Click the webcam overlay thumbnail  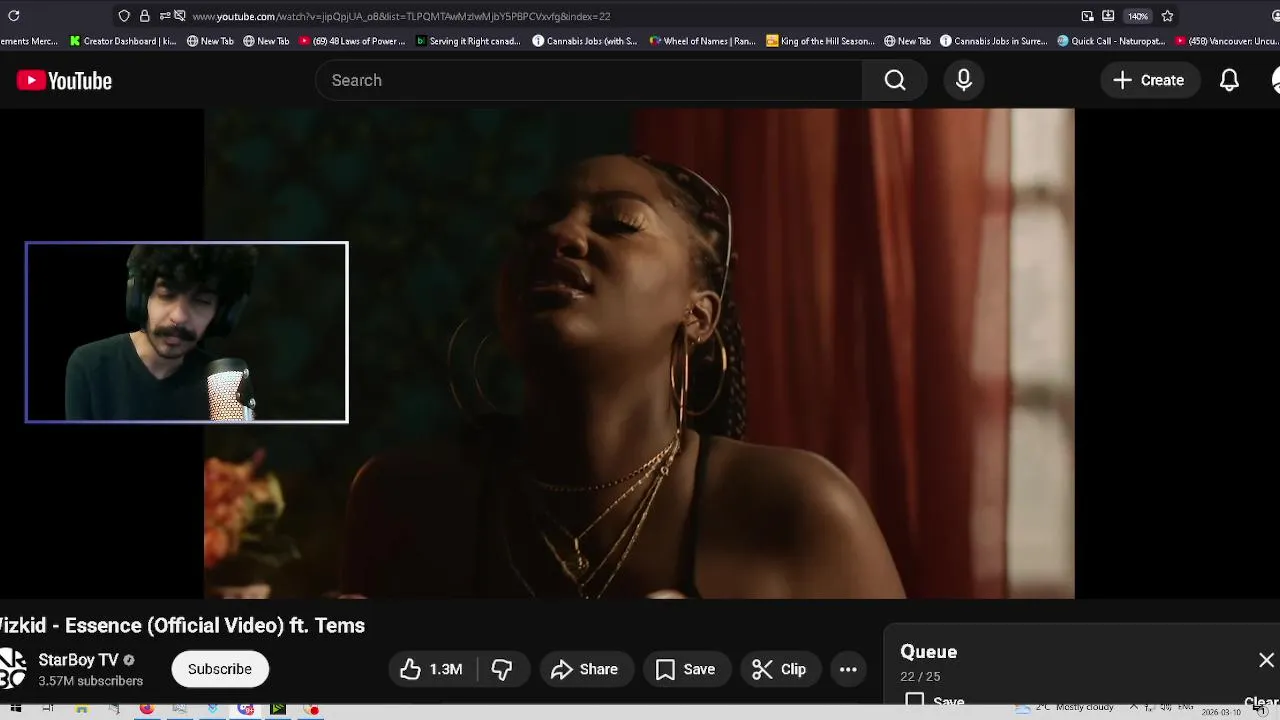(x=187, y=332)
